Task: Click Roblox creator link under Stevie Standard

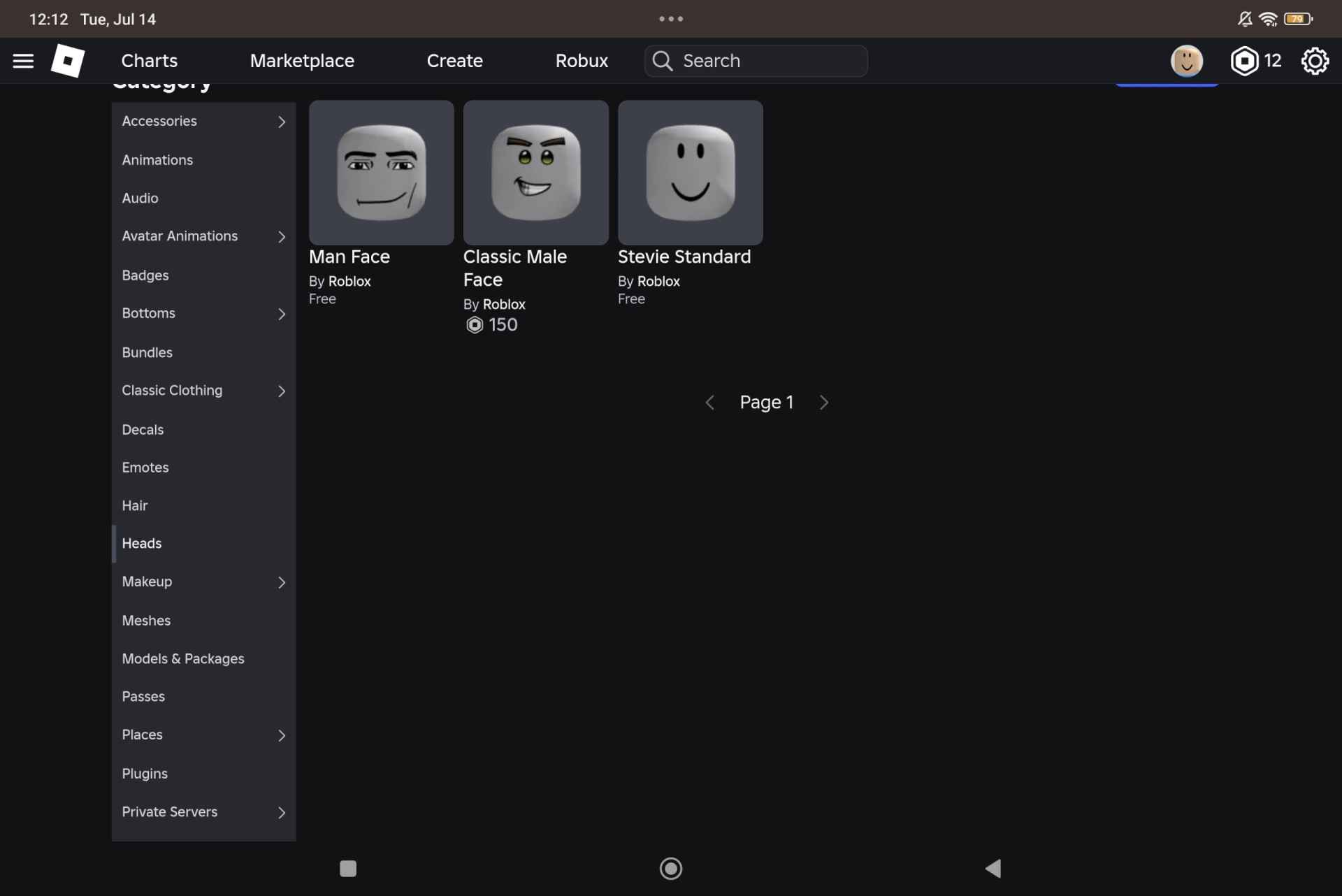Action: (658, 281)
